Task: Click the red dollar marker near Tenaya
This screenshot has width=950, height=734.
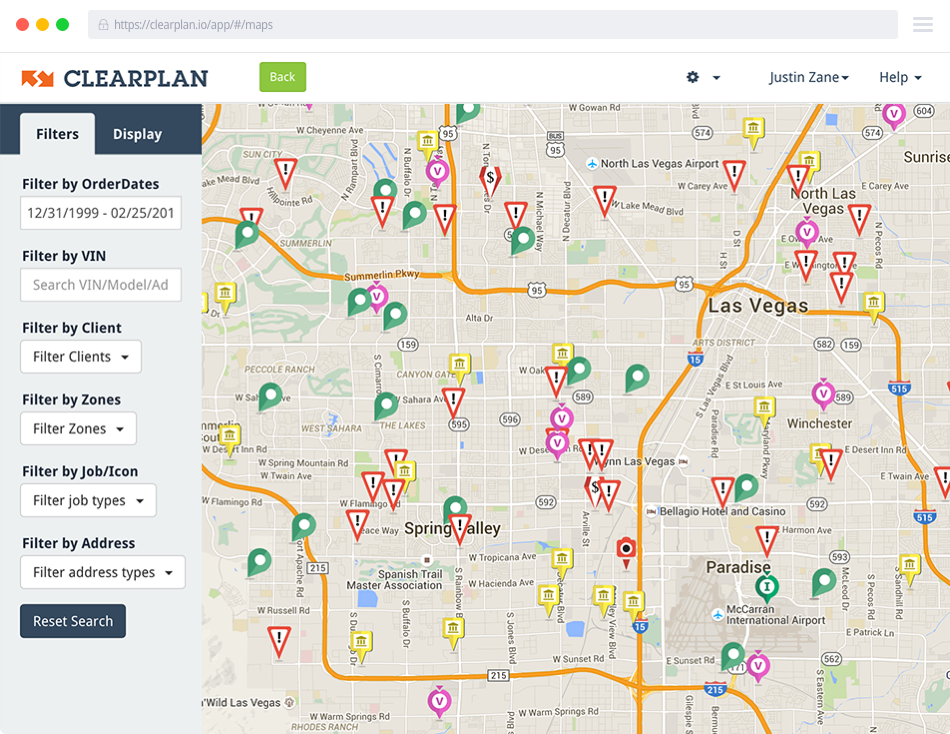Action: point(490,179)
